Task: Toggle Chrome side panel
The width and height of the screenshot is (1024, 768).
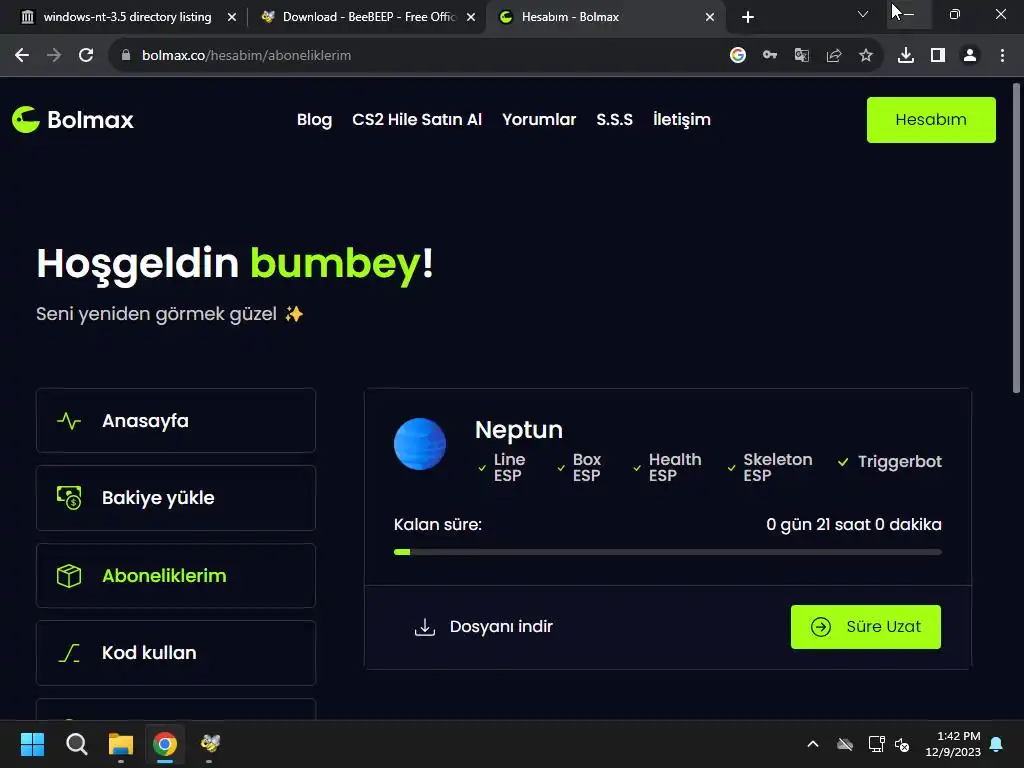Action: click(938, 56)
